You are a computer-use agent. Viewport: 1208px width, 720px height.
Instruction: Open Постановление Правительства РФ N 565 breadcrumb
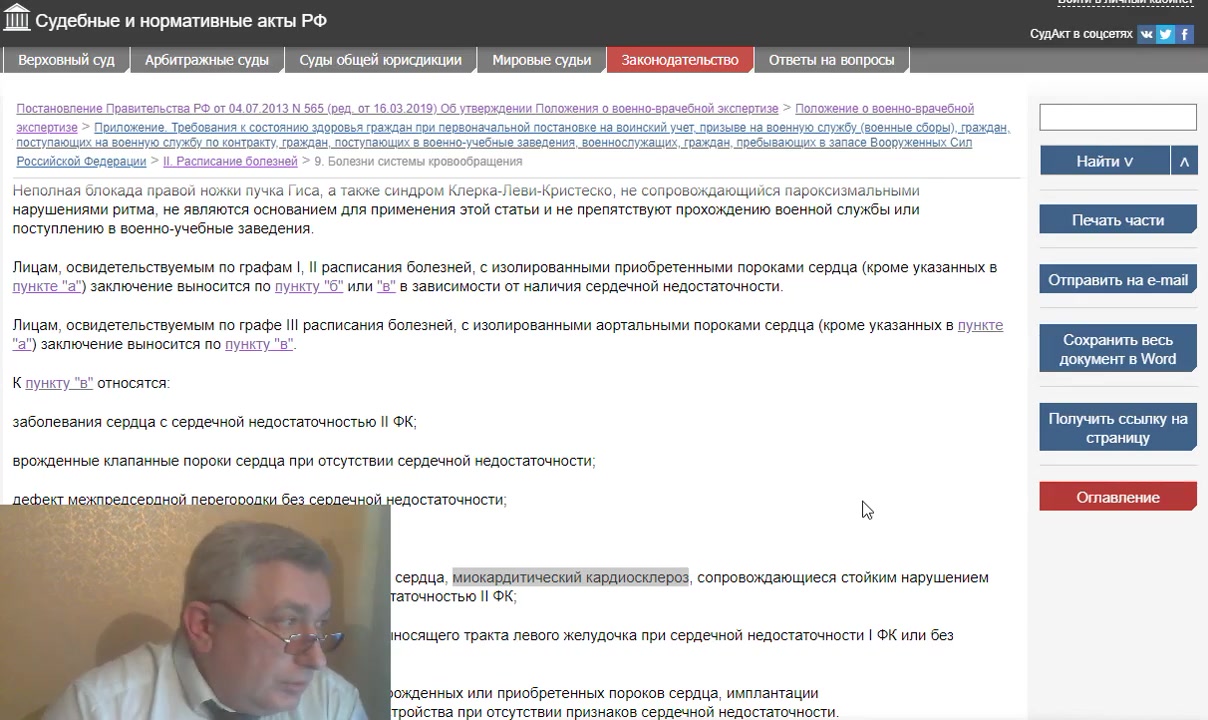397,108
